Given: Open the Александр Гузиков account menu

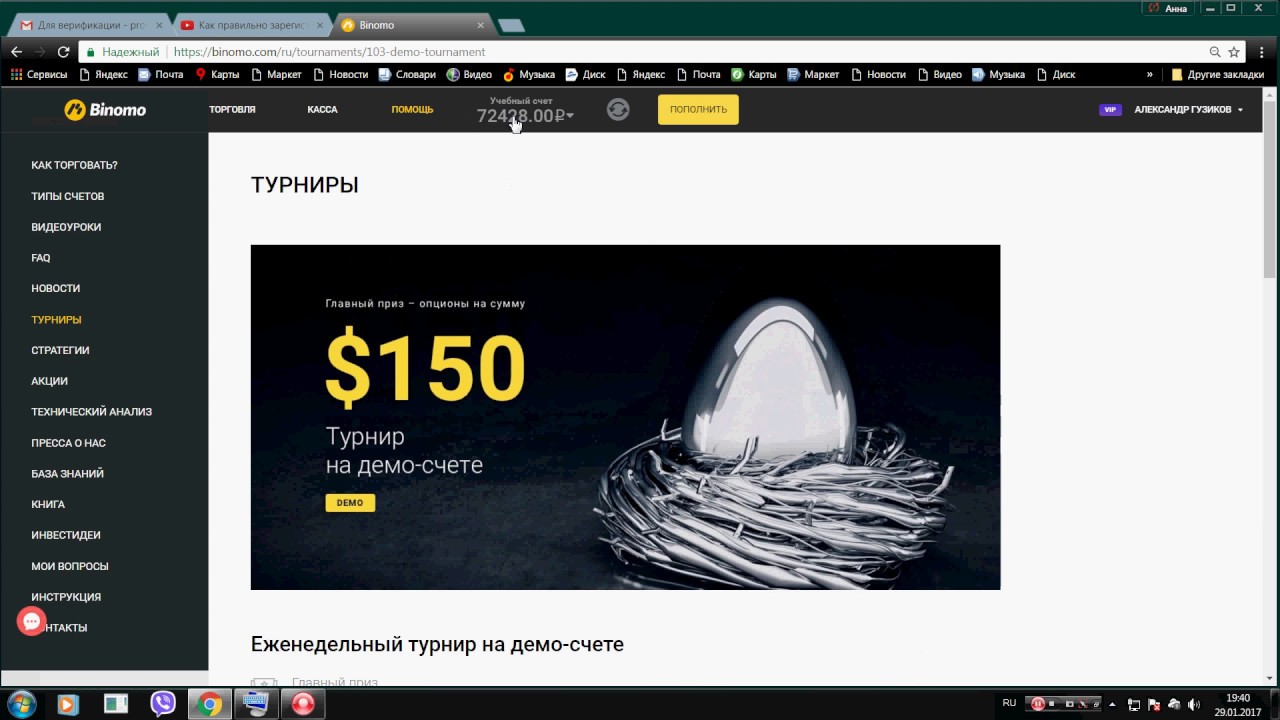Looking at the screenshot, I should [x=1188, y=110].
